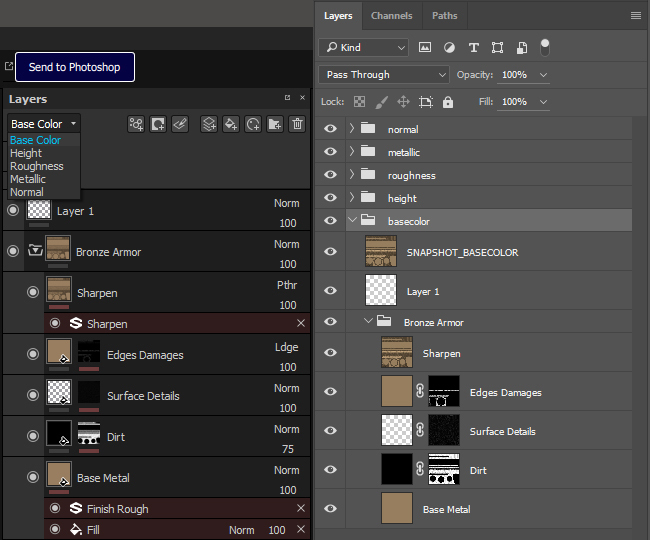Hide the SNAPSHOT_BASECOLOR layer in Photoshop
This screenshot has height=540, width=650.
(330, 251)
